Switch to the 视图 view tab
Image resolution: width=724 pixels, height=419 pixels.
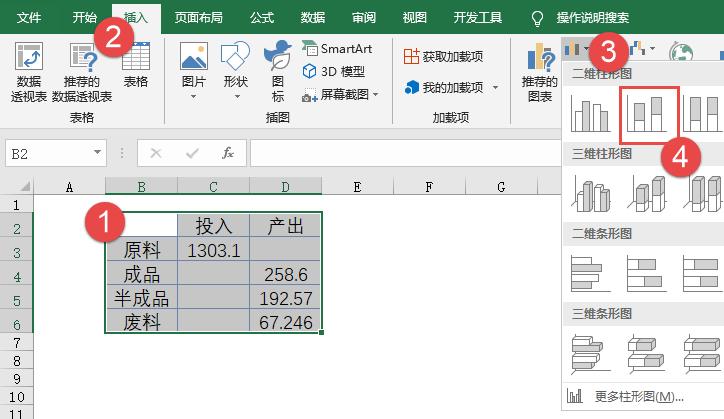(415, 18)
